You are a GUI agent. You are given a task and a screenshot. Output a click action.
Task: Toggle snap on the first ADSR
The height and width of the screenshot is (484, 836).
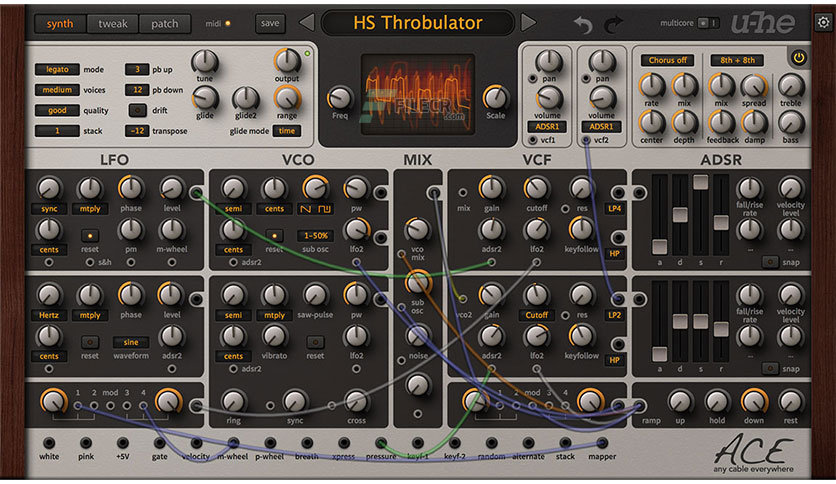(x=769, y=262)
